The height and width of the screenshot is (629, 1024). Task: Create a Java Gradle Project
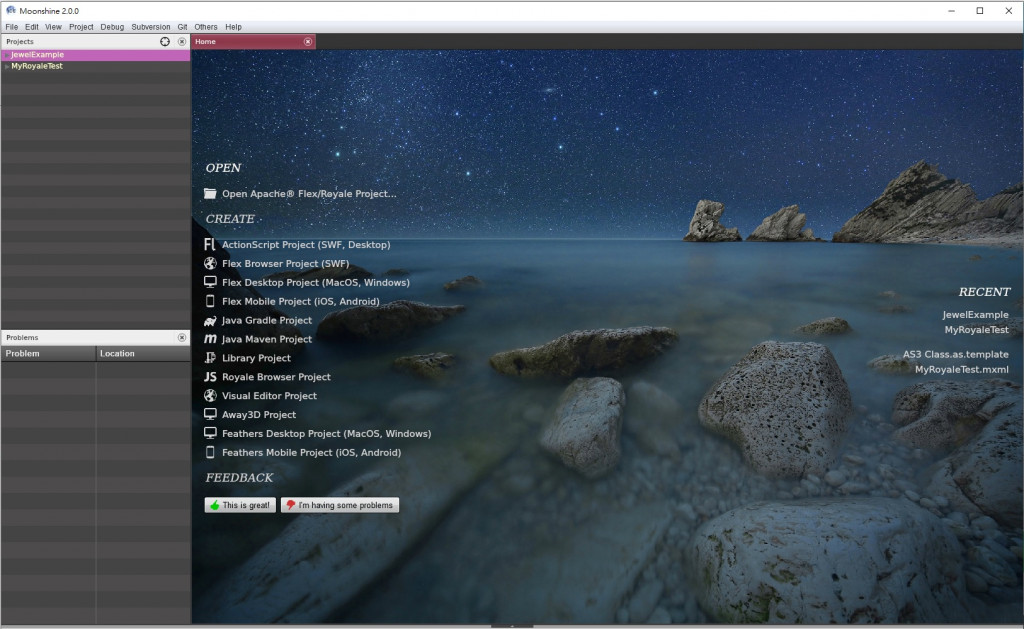pos(267,320)
